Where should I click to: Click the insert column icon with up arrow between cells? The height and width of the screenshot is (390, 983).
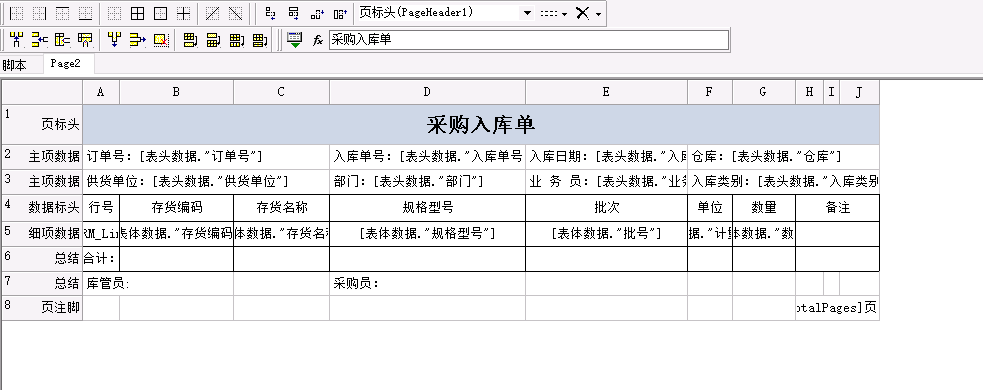(16, 41)
